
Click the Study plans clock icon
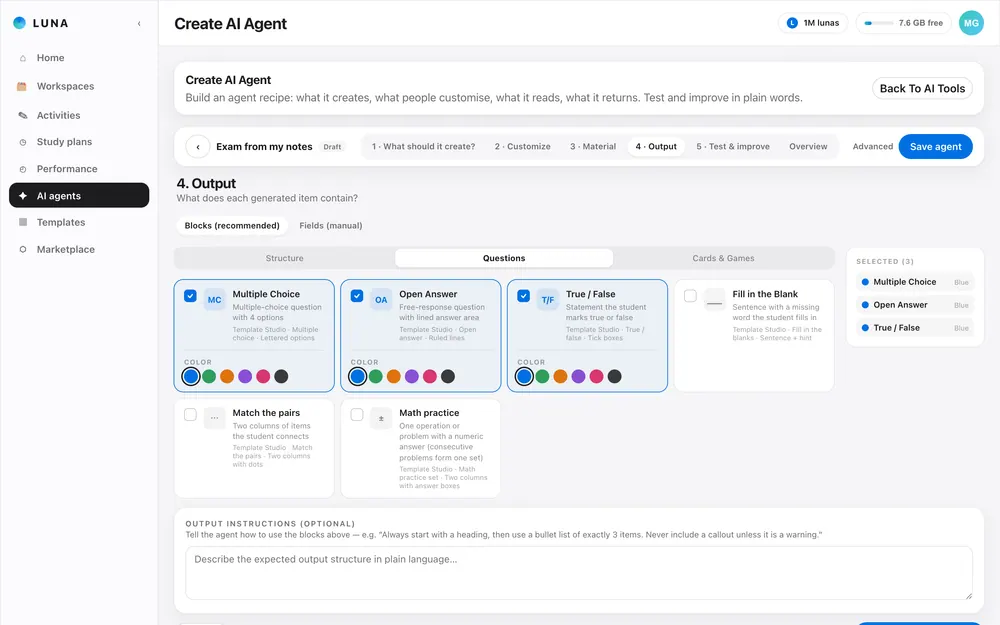(23, 142)
